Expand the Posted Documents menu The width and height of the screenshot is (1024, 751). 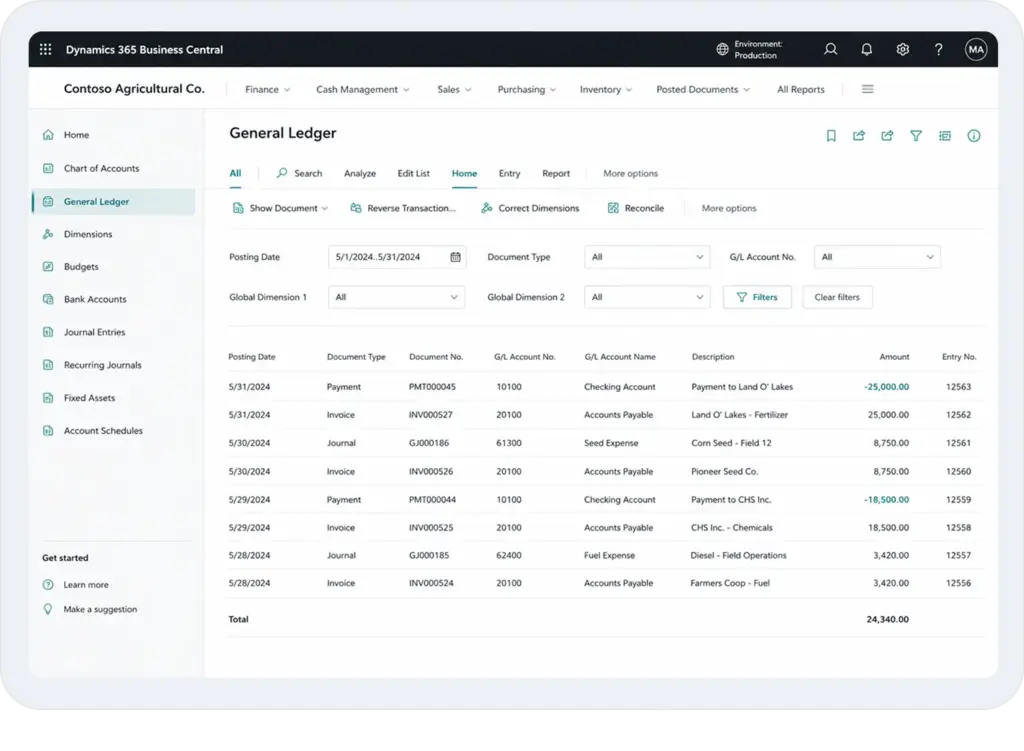point(703,89)
